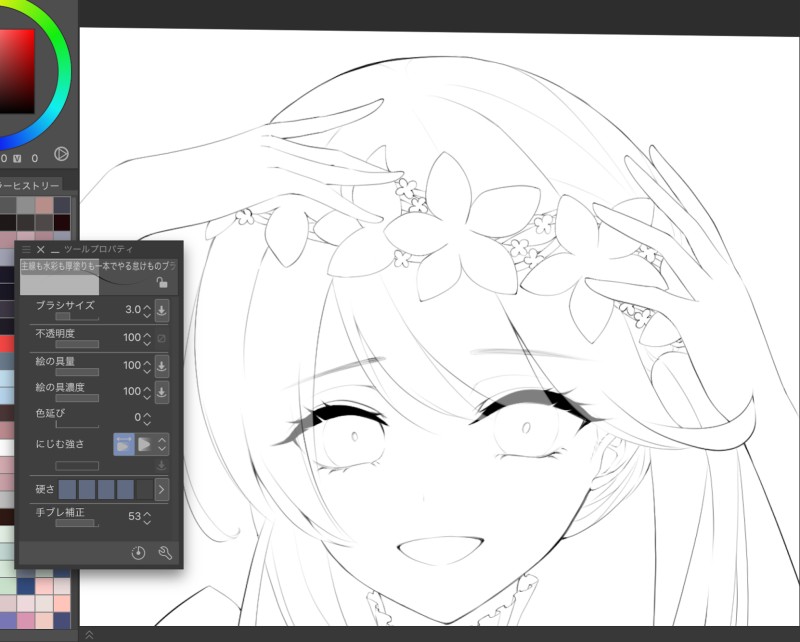Click the にじむ強さ stepper arrows
The height and width of the screenshot is (642, 800).
[162, 444]
